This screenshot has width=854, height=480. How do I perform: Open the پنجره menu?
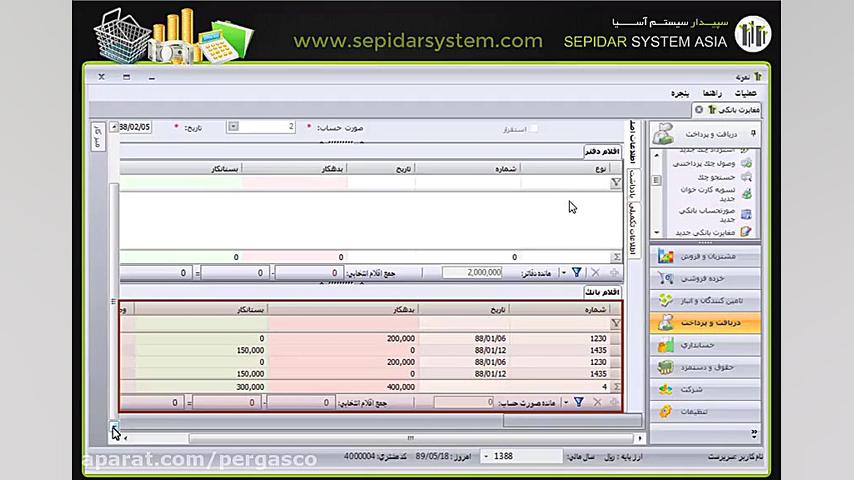pos(680,93)
